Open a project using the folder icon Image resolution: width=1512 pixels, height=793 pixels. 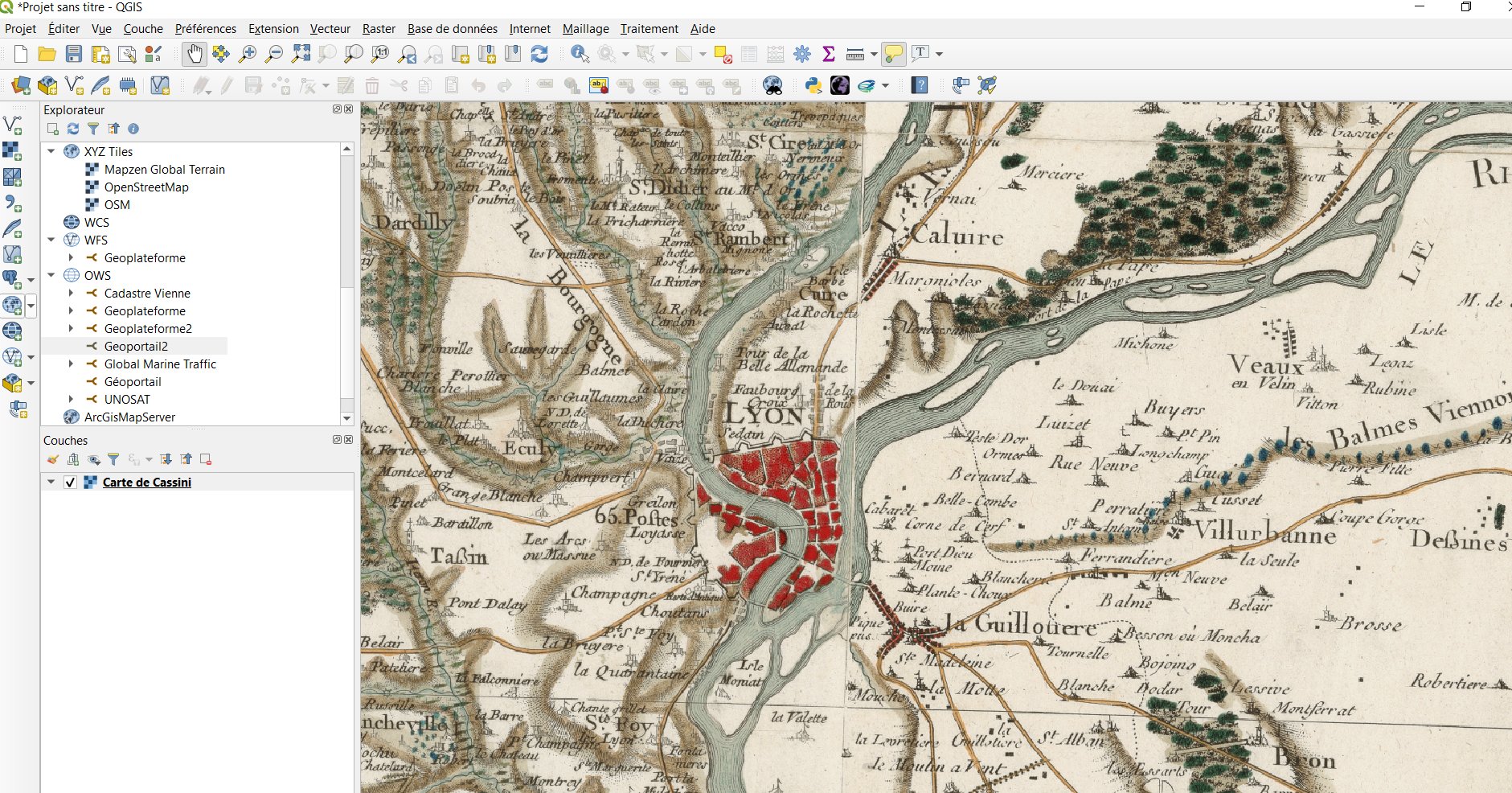[x=47, y=54]
